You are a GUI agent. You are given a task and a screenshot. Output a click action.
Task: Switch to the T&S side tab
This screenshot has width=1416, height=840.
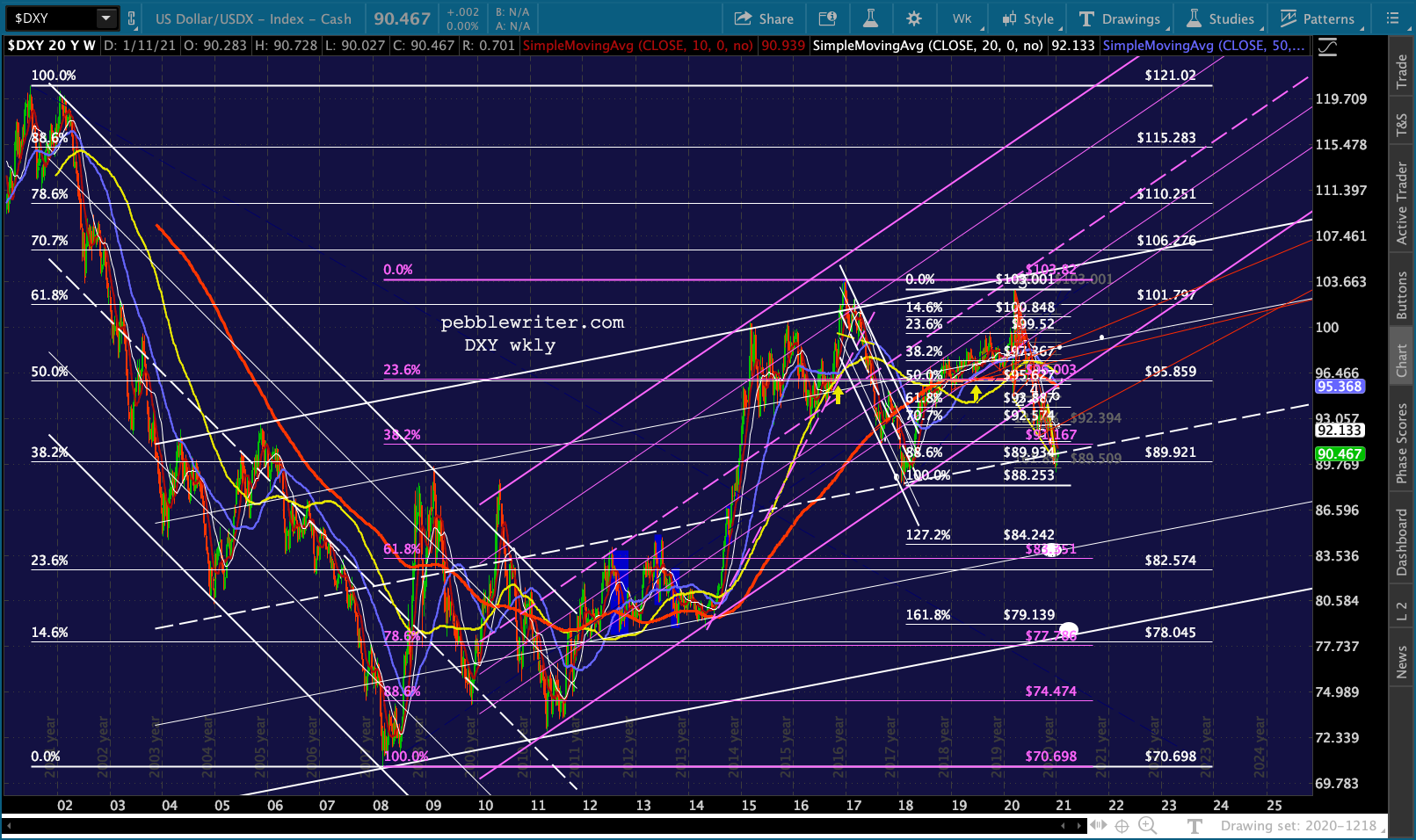click(1402, 126)
